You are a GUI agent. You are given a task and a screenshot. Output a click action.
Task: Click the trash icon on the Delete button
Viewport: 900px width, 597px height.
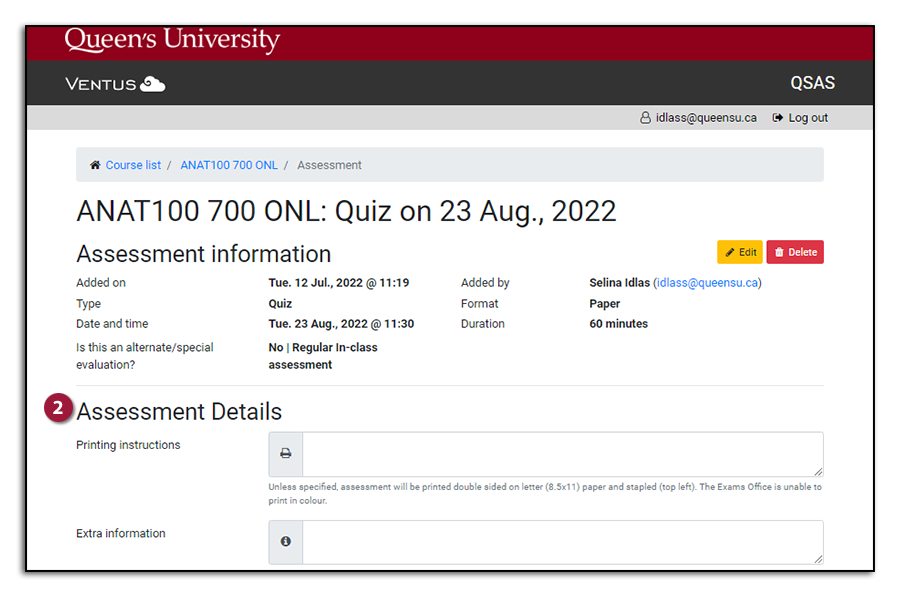tap(779, 252)
